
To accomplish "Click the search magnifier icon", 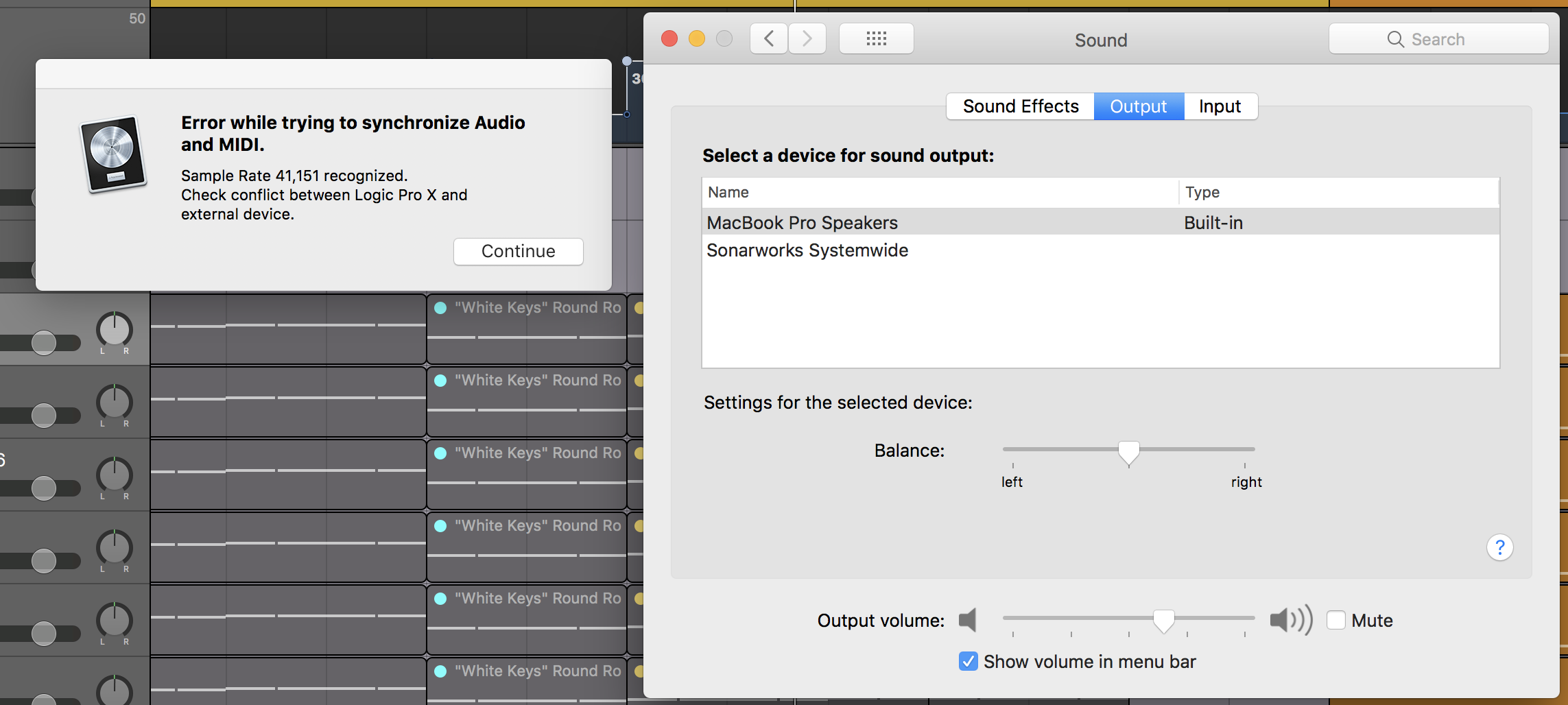I will pyautogui.click(x=1395, y=39).
